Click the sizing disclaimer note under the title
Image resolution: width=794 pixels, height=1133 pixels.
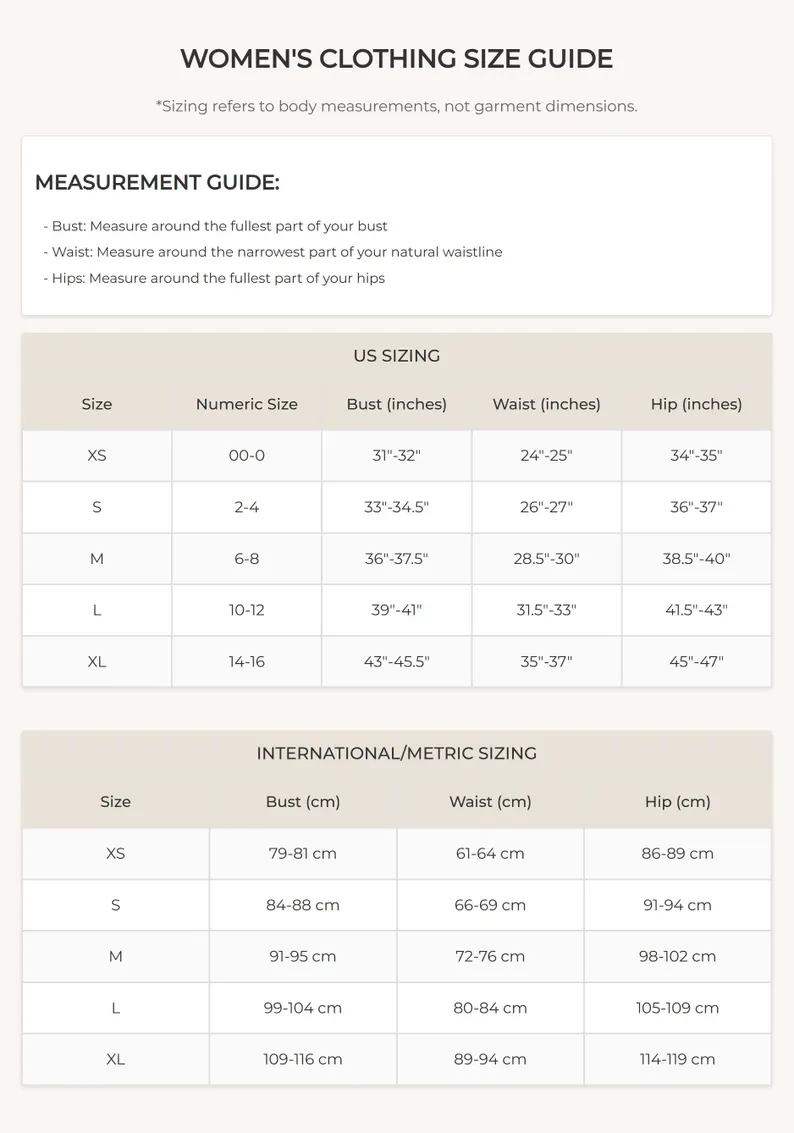point(396,106)
